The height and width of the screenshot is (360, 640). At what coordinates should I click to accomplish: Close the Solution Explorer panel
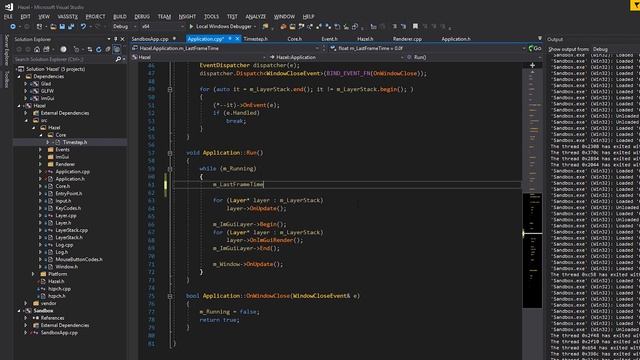(x=122, y=39)
